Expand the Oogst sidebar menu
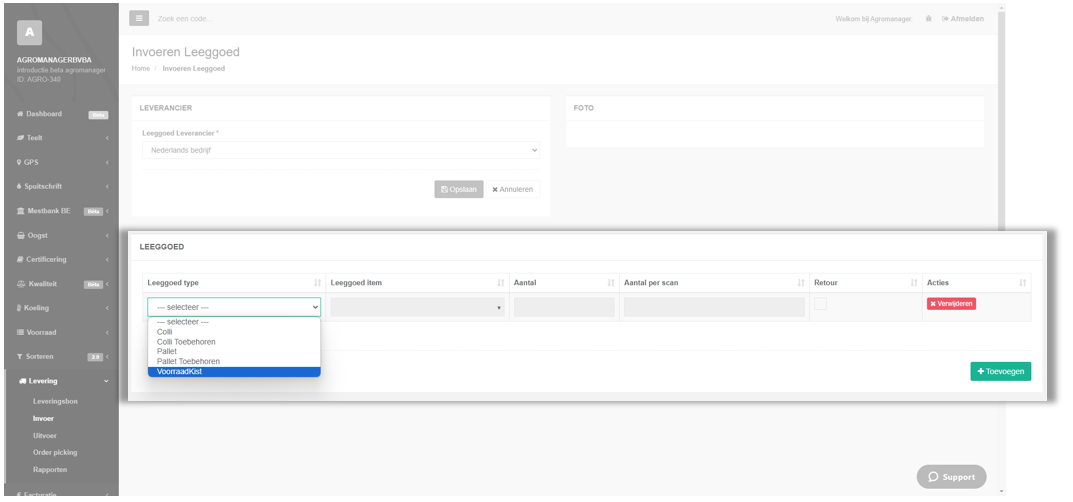 coord(62,236)
